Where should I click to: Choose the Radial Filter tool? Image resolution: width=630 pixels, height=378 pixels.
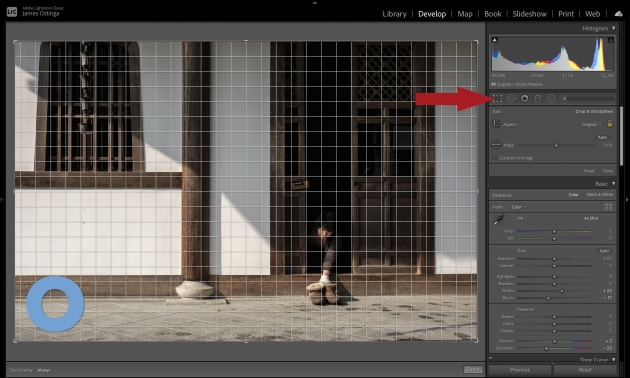click(x=551, y=98)
